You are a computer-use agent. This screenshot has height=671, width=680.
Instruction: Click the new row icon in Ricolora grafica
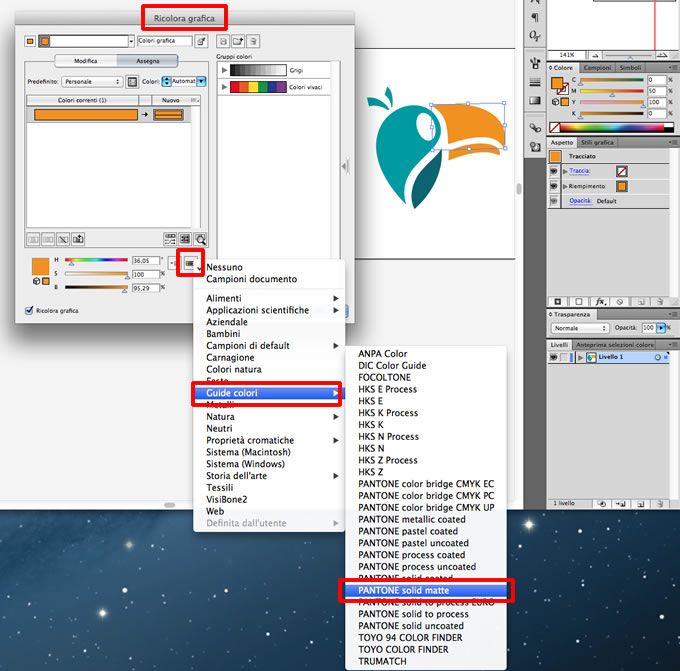click(78, 239)
